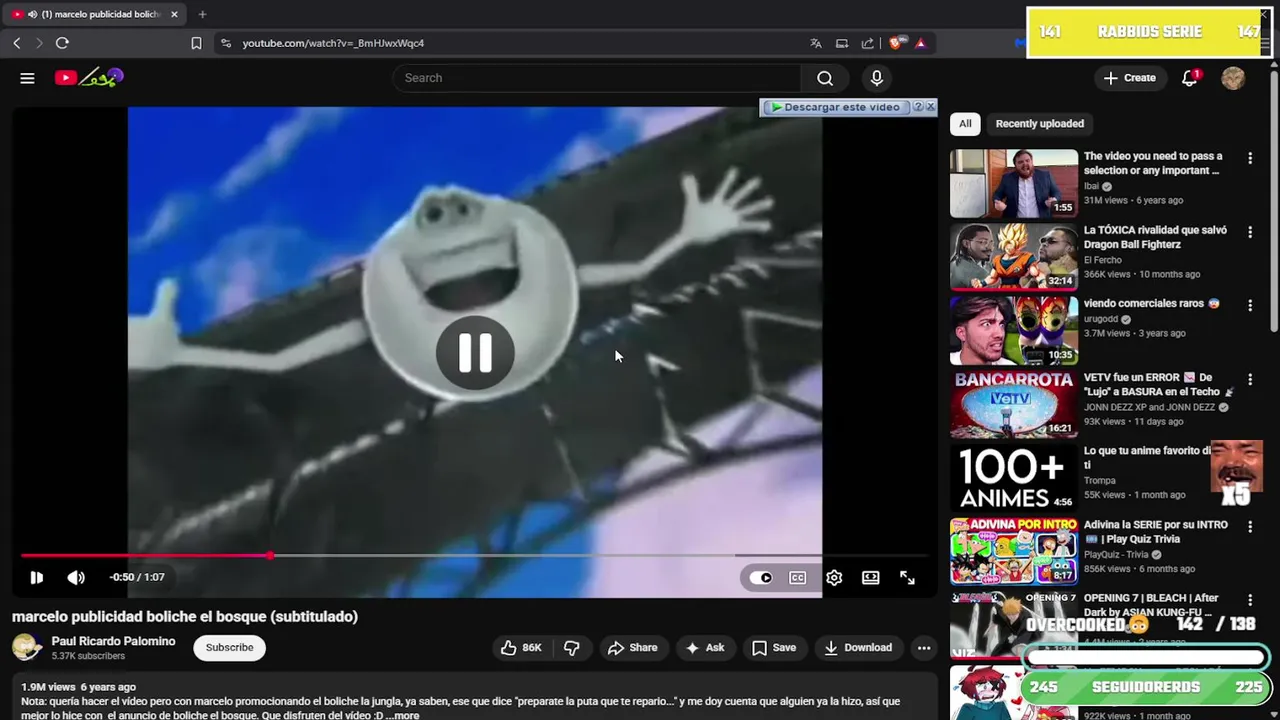1280x720 pixels.
Task: Open more actions below the video
Action: point(924,647)
